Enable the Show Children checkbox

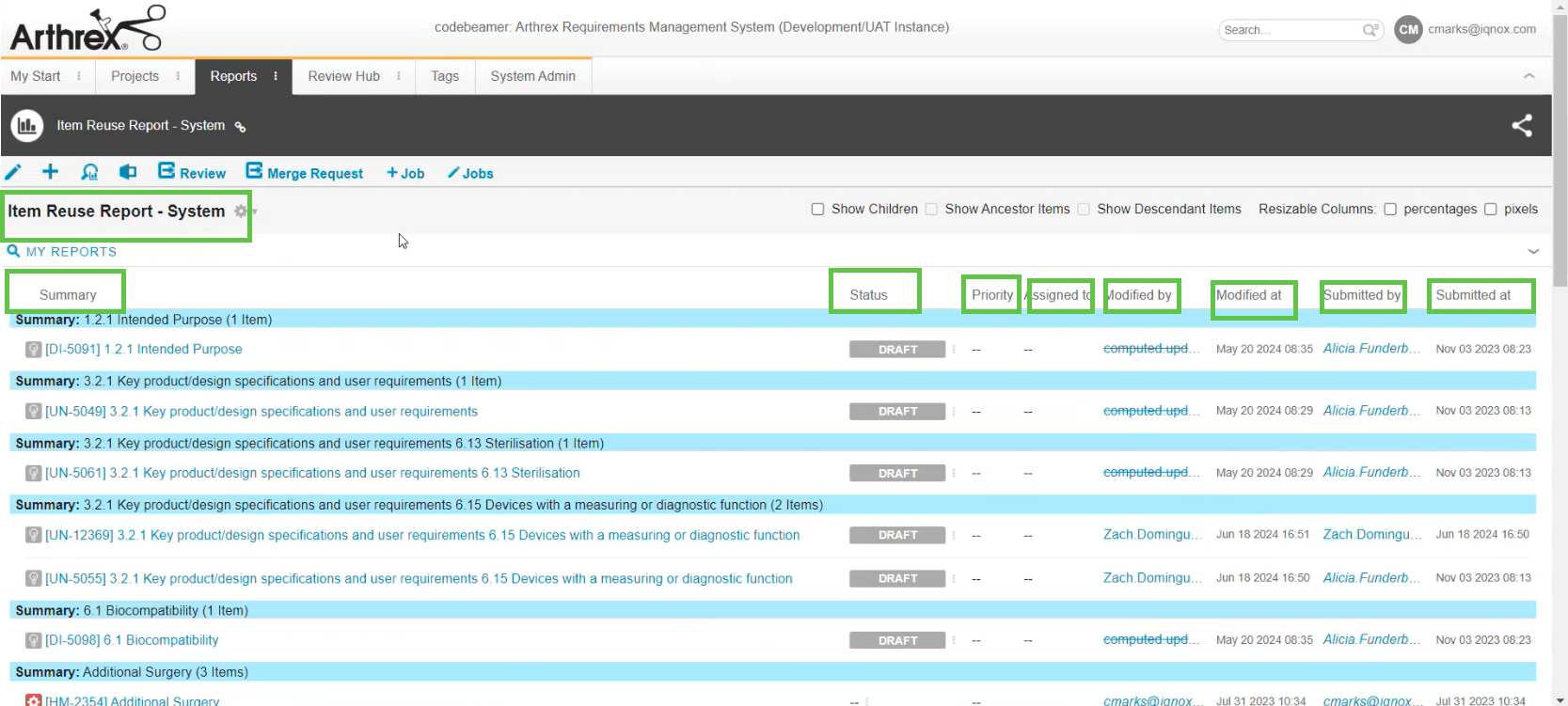(817, 209)
